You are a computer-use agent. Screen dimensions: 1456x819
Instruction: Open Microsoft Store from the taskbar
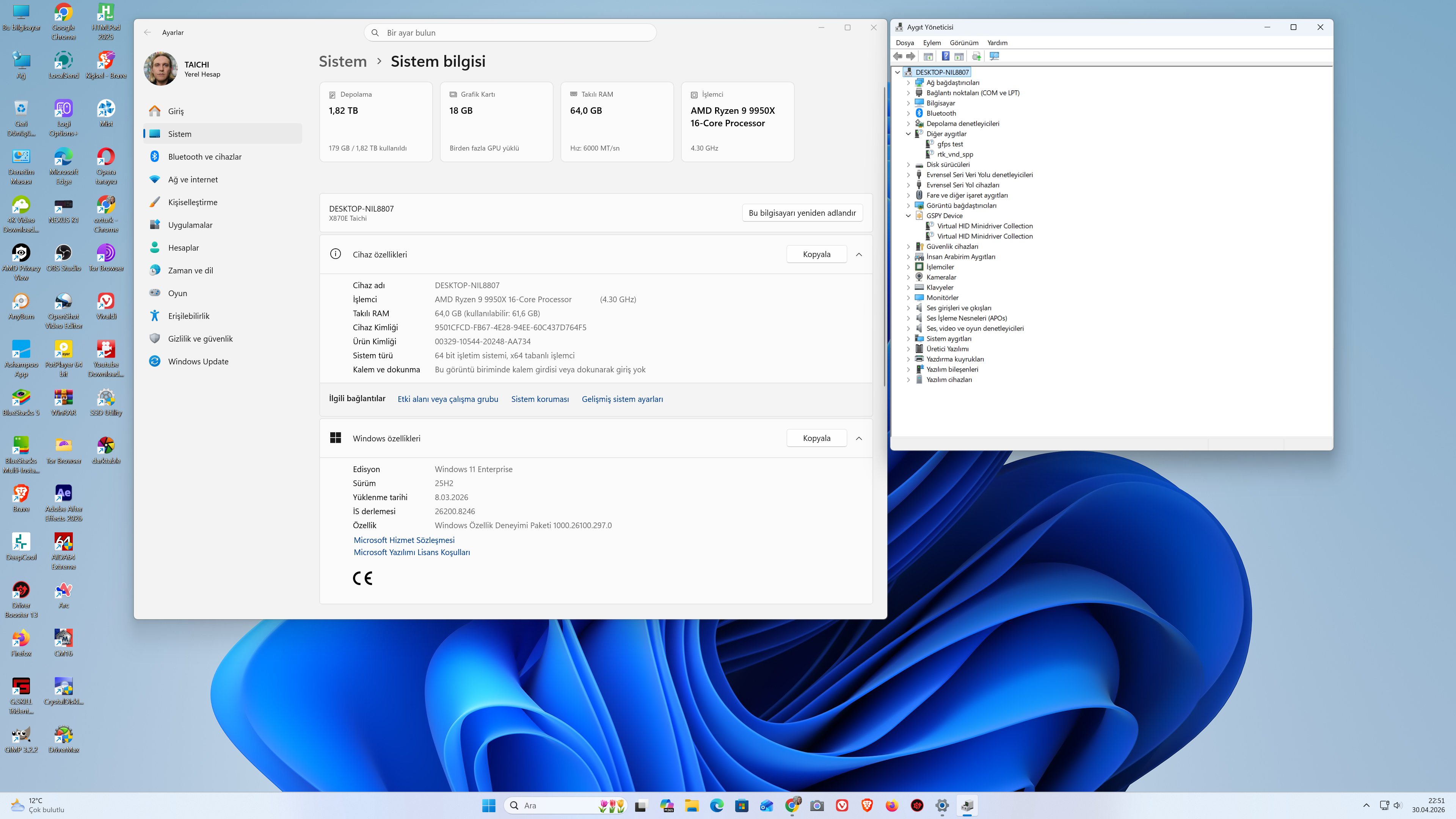point(742,805)
